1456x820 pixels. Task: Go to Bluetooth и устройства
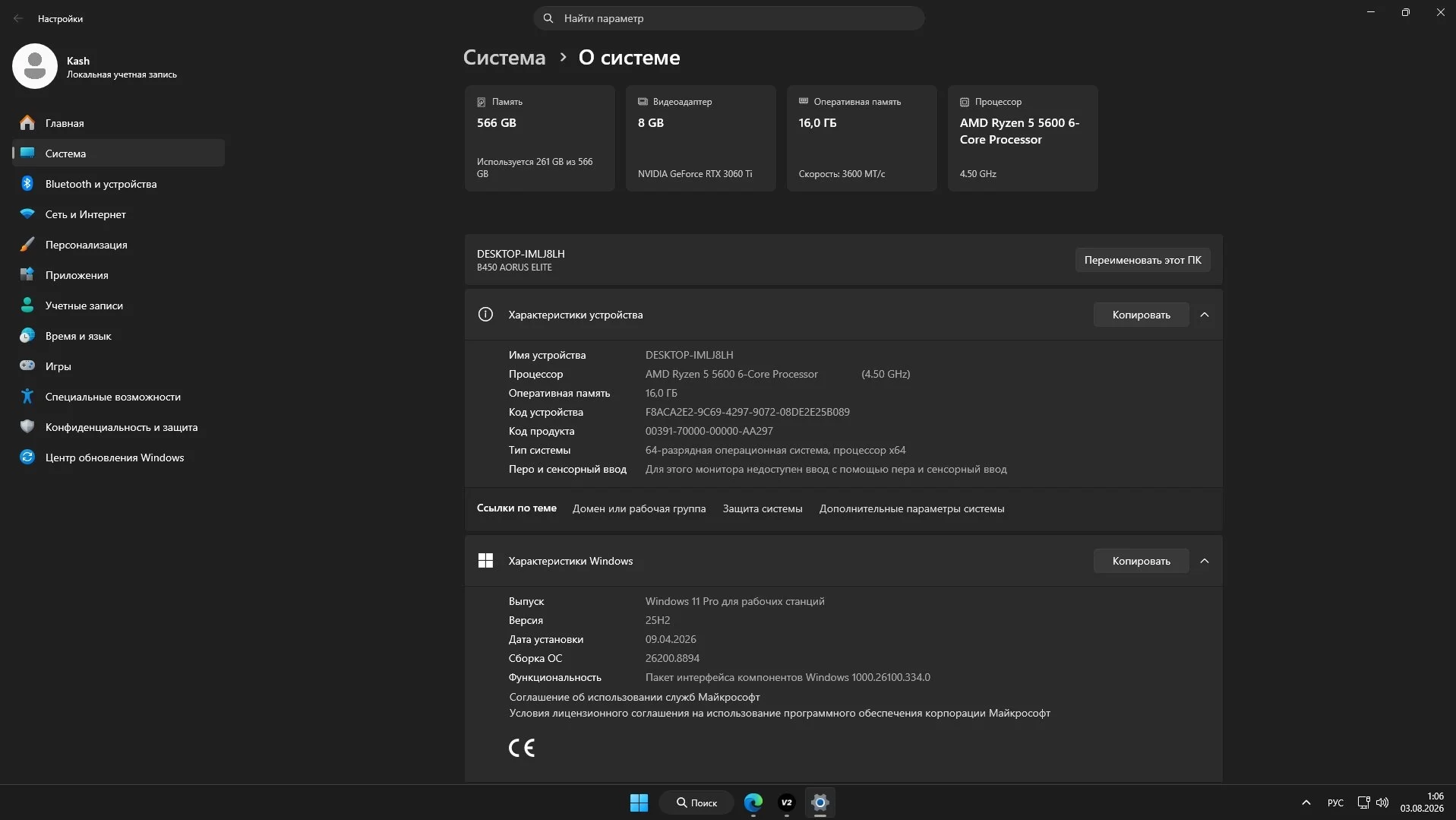(118, 183)
